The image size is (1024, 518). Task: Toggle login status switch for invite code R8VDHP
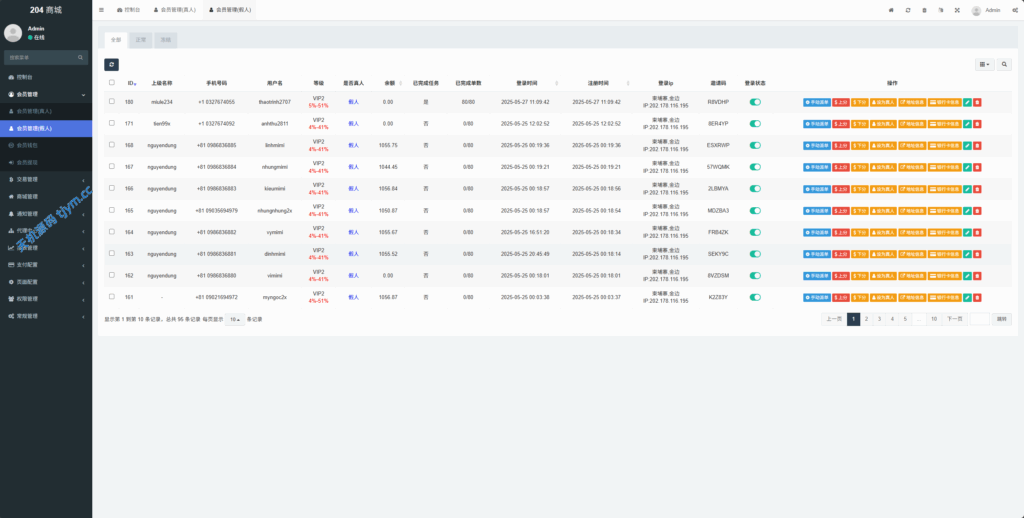tap(755, 102)
